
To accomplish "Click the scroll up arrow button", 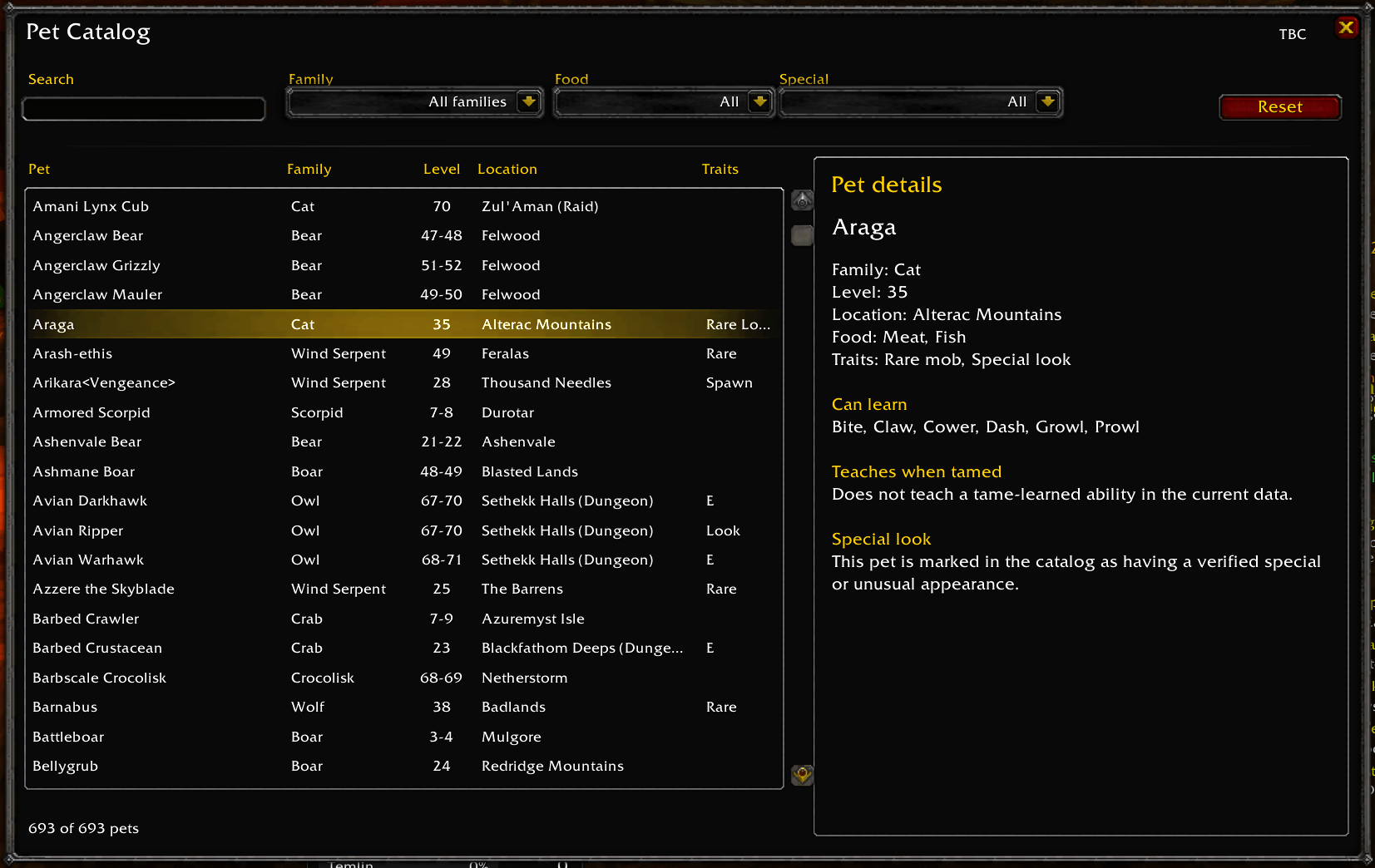I will [x=802, y=200].
